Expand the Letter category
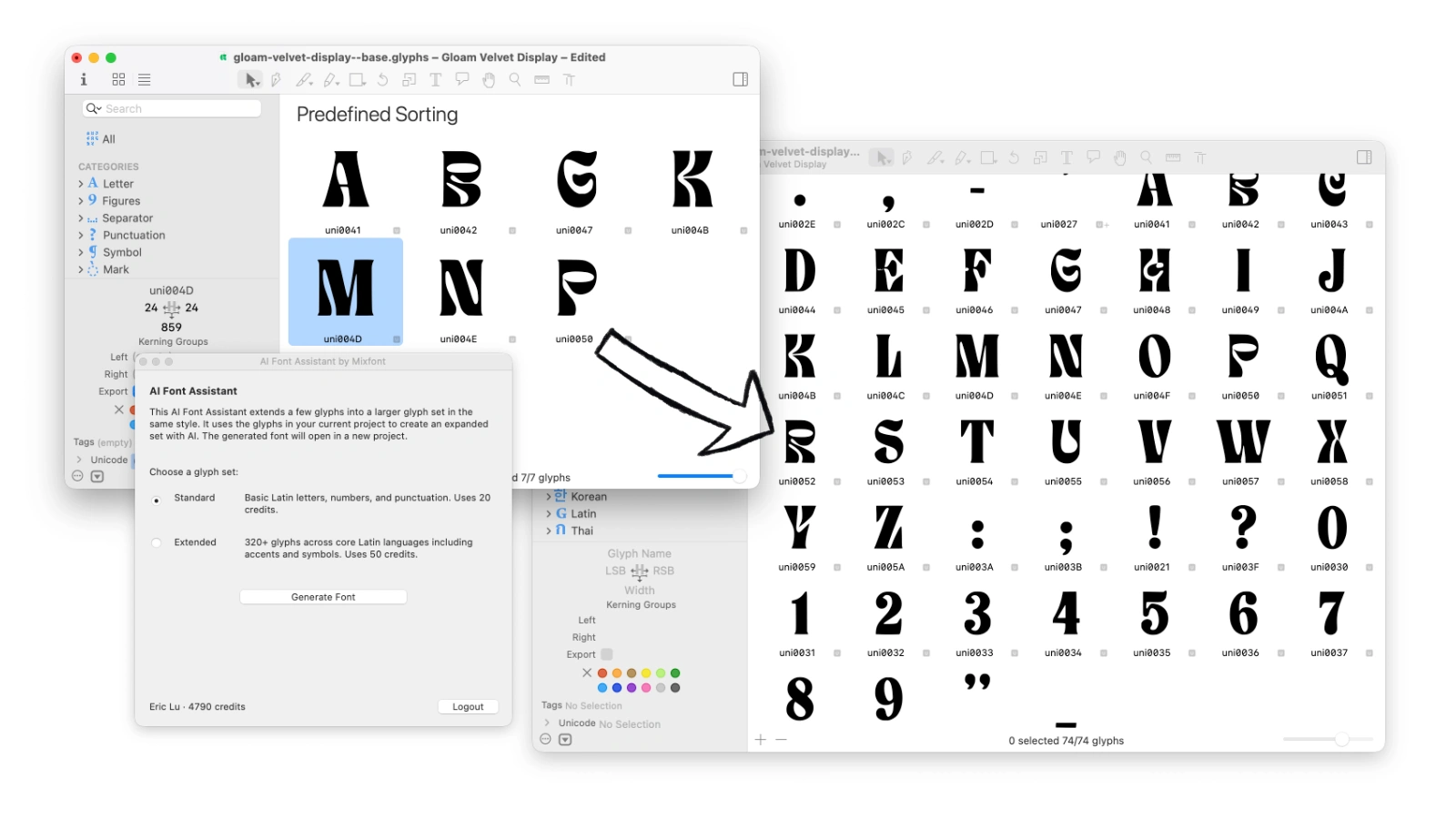 click(x=81, y=184)
